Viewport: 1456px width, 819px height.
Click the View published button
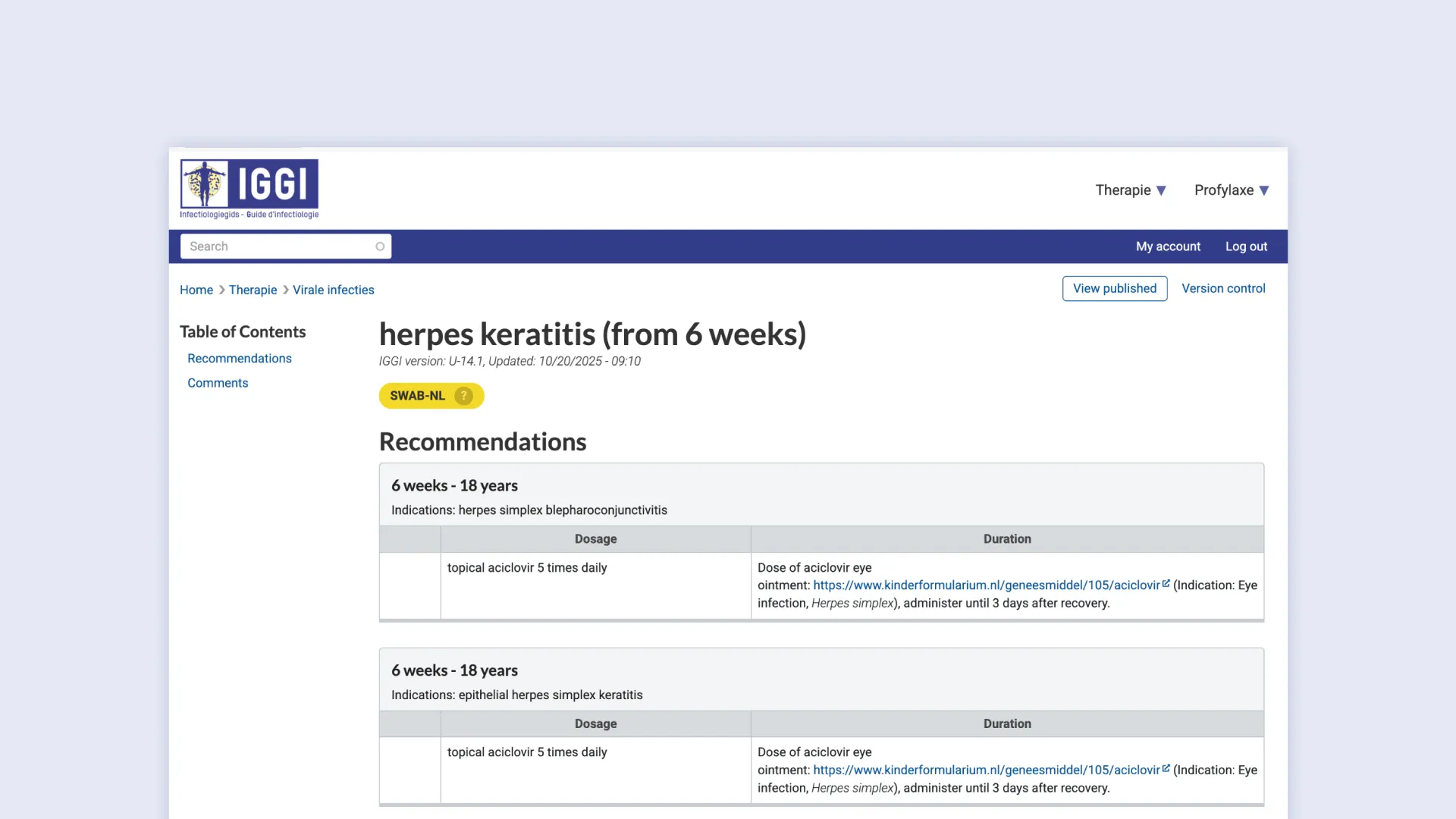click(1115, 289)
